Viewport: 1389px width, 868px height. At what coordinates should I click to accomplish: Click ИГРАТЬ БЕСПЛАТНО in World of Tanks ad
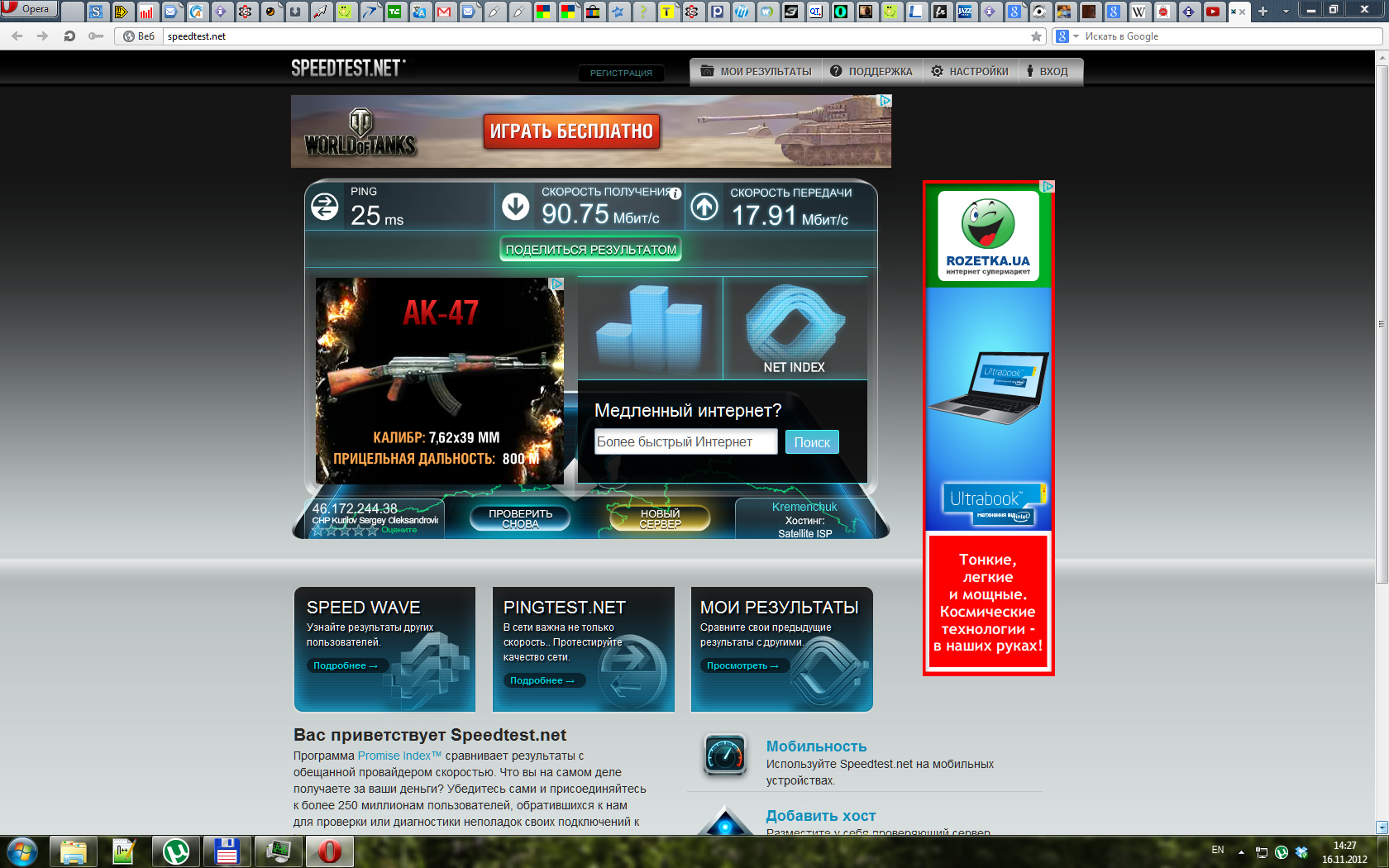(x=571, y=131)
